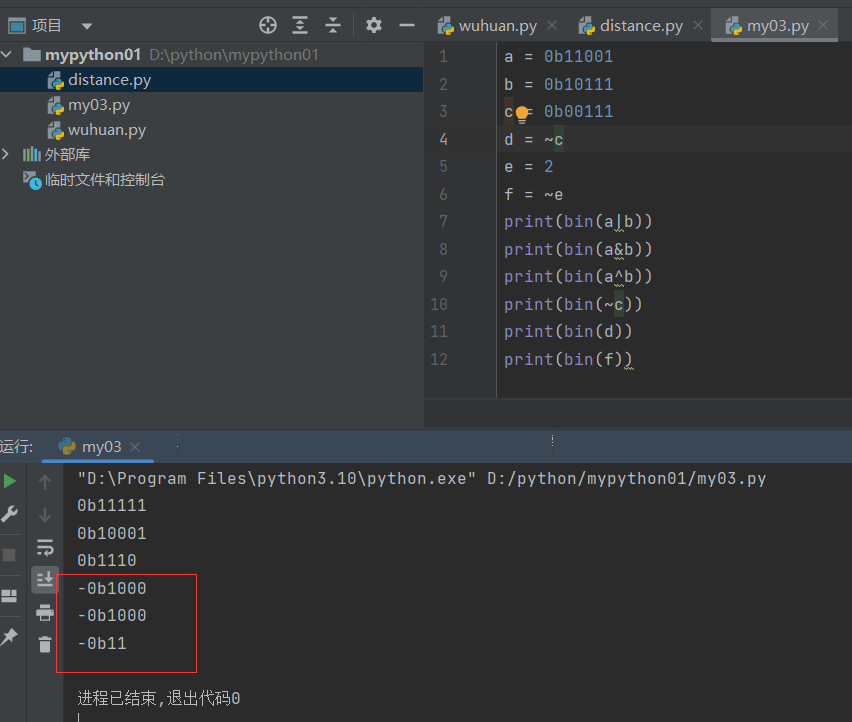Select my03.py in project tree
The image size is (852, 722).
[99, 105]
